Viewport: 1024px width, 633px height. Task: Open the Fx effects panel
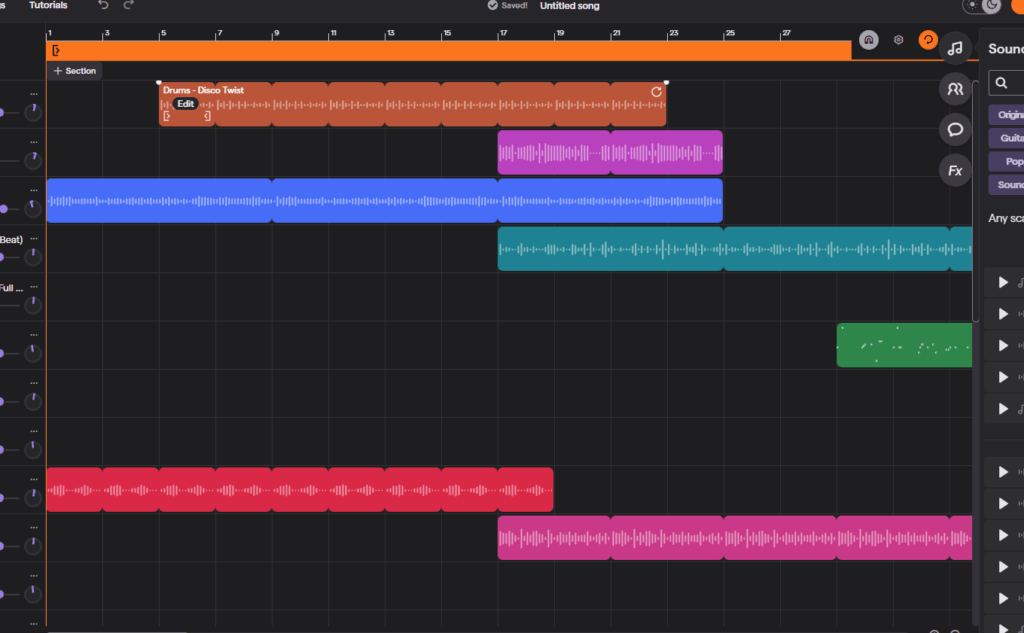(955, 171)
